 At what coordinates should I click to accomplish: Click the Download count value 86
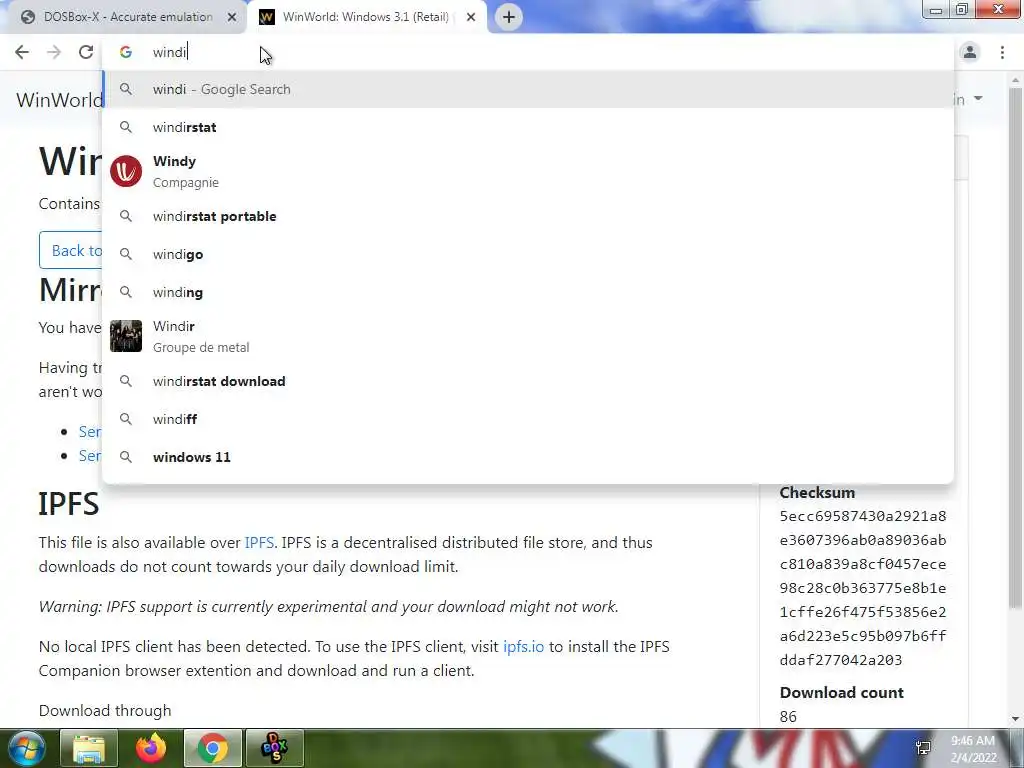click(788, 716)
